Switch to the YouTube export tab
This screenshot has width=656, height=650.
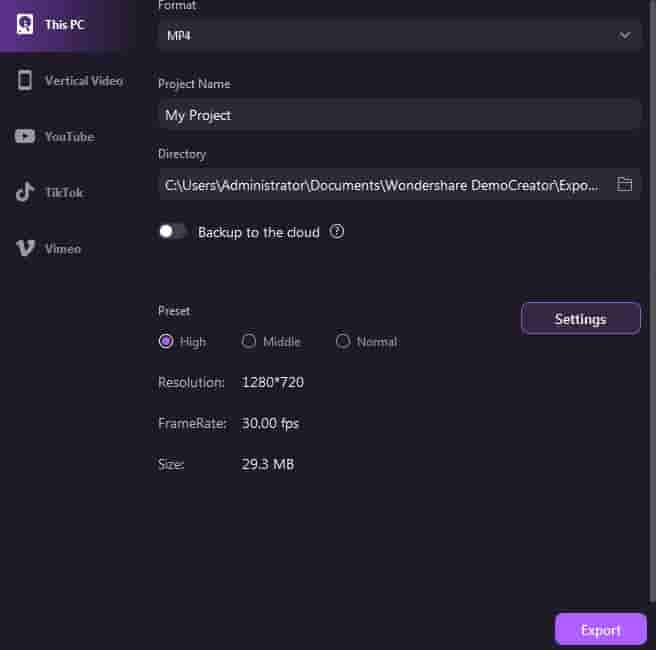69,136
